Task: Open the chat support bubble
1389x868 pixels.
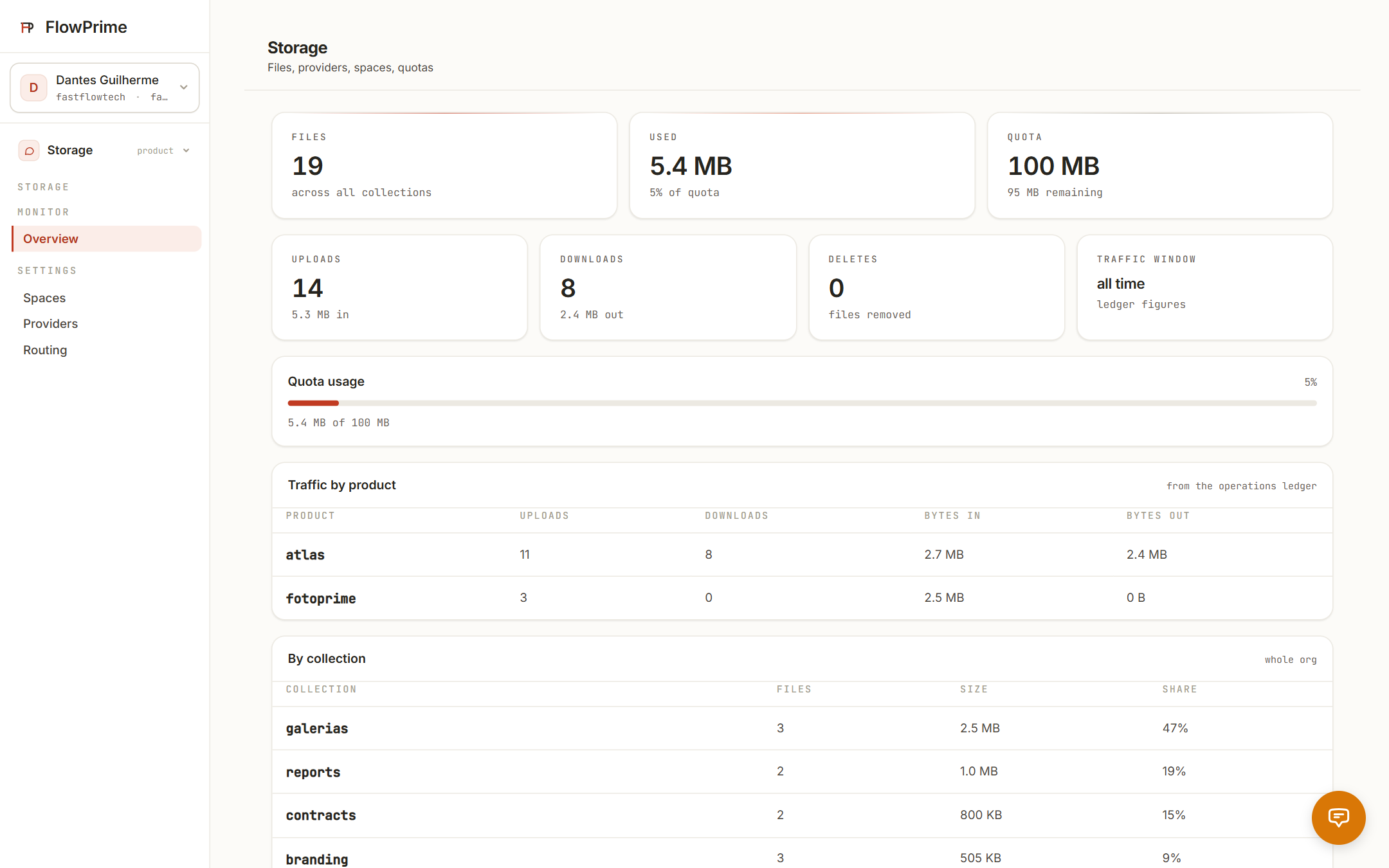Action: coord(1338,817)
